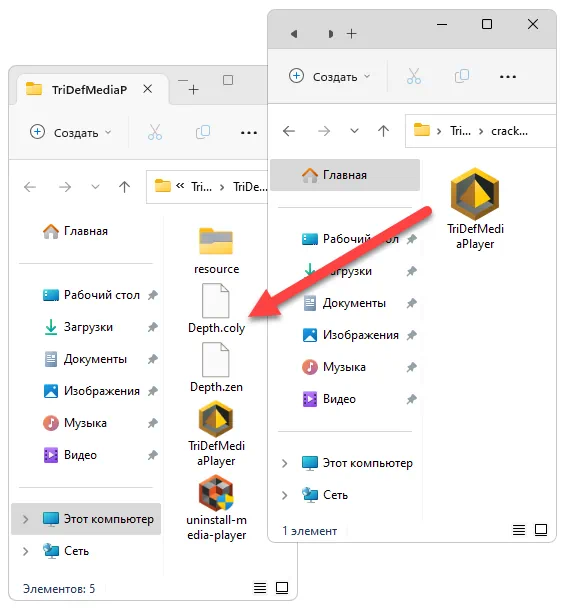Image resolution: width=564 pixels, height=612 pixels.
Task: Click the right window address bar path
Action: pyautogui.click(x=480, y=131)
